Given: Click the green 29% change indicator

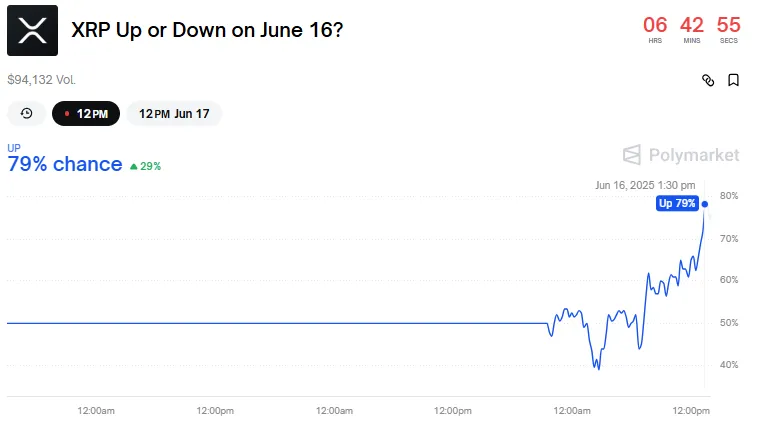Looking at the screenshot, I should pyautogui.click(x=146, y=166).
